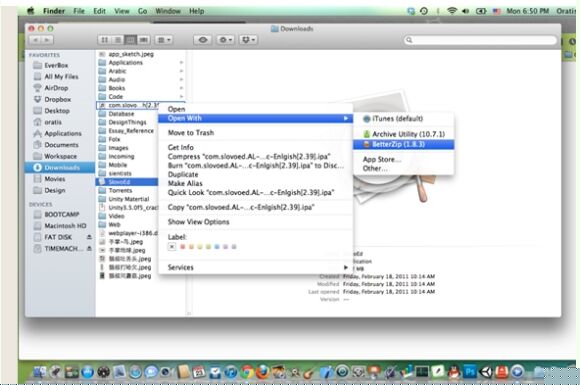The width and height of the screenshot is (580, 385).
Task: Launch Photoshop from the Dock
Action: coord(469,371)
